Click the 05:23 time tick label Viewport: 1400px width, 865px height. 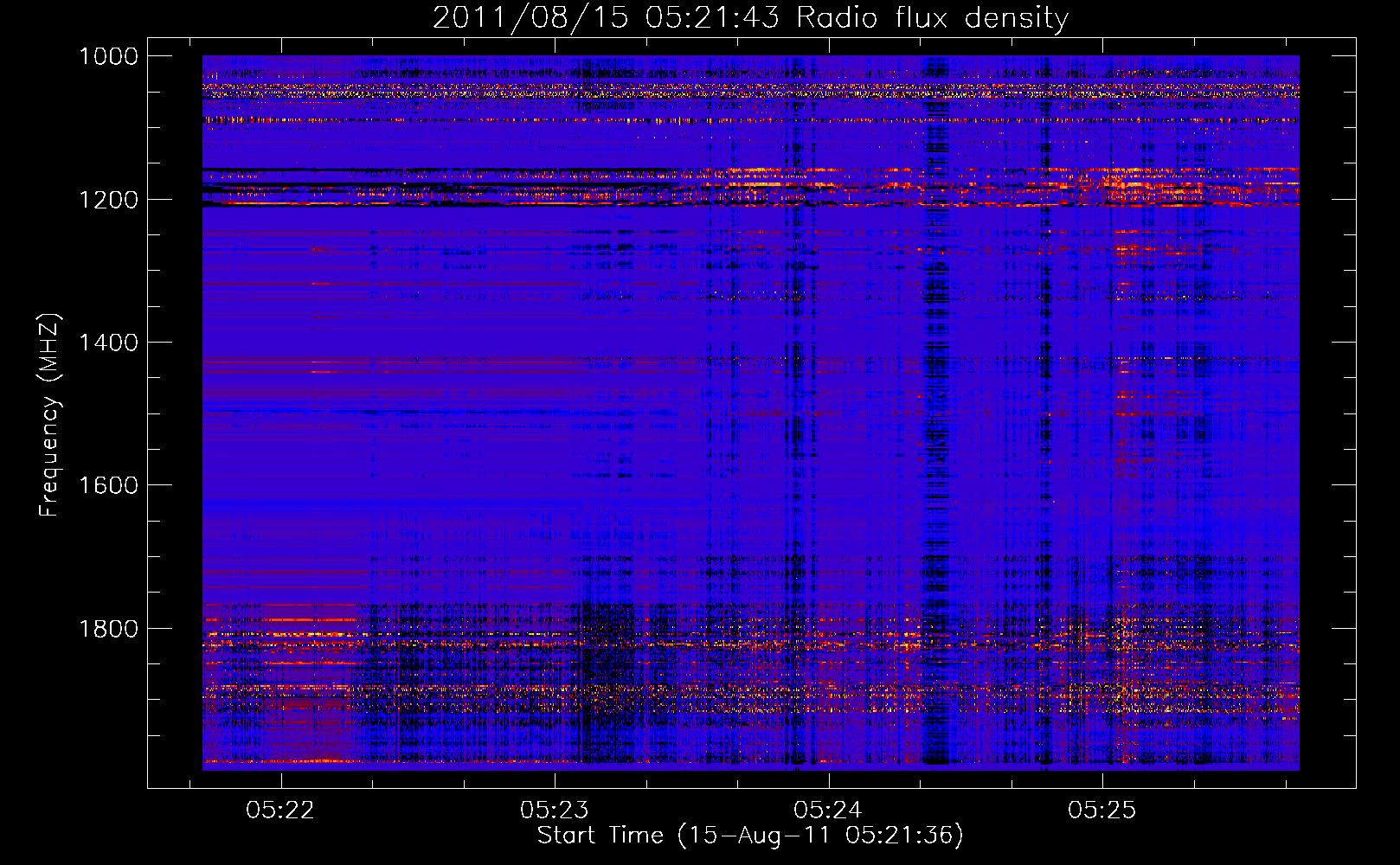pos(555,810)
